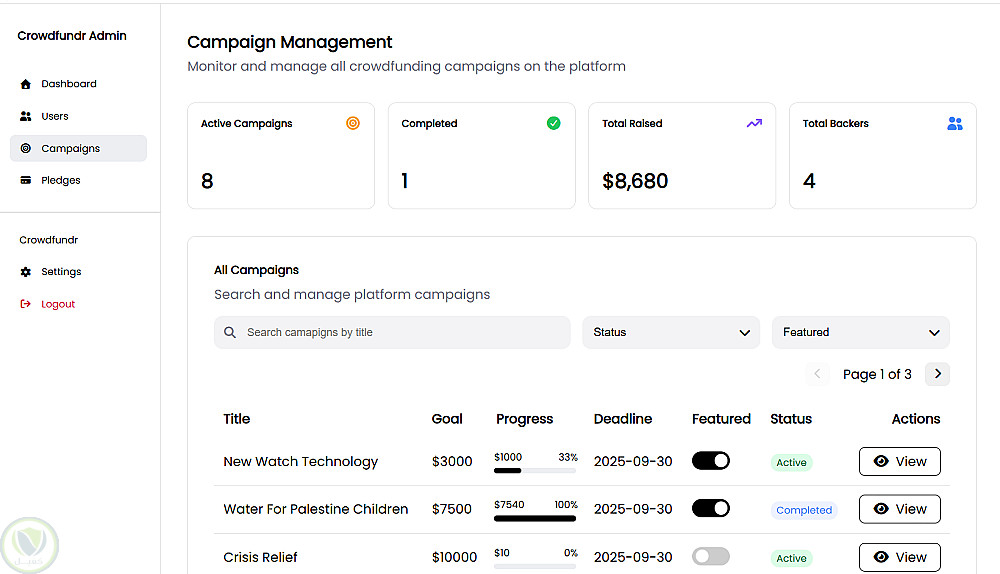Click the Logout arrow icon in sidebar
1000x574 pixels.
(x=26, y=304)
